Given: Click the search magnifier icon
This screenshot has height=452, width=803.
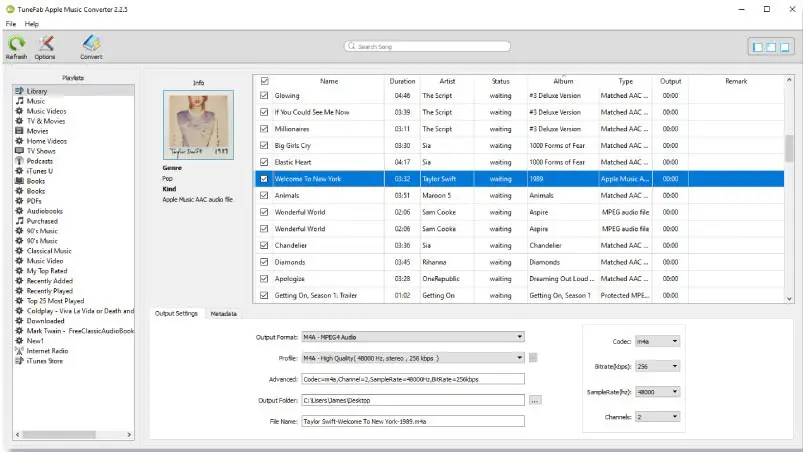Looking at the screenshot, I should click(x=351, y=46).
